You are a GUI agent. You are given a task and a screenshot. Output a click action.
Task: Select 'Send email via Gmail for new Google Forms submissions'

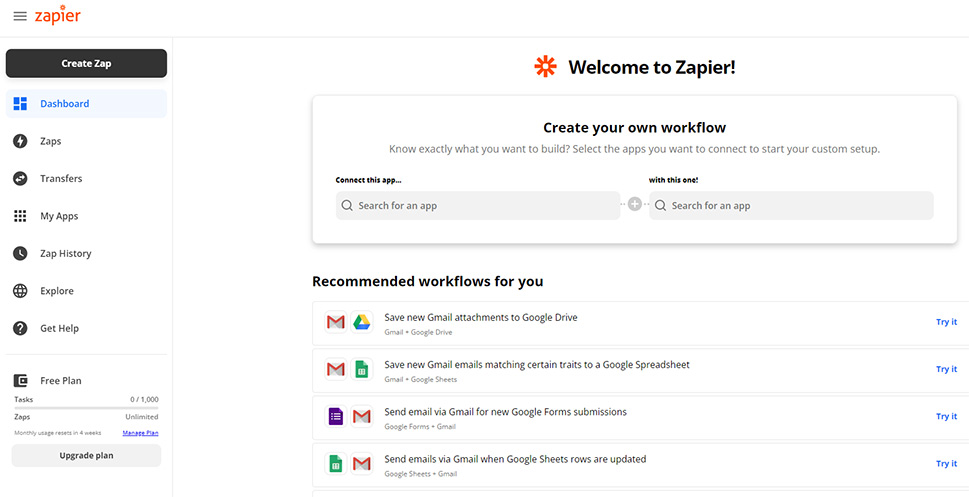pyautogui.click(x=506, y=412)
